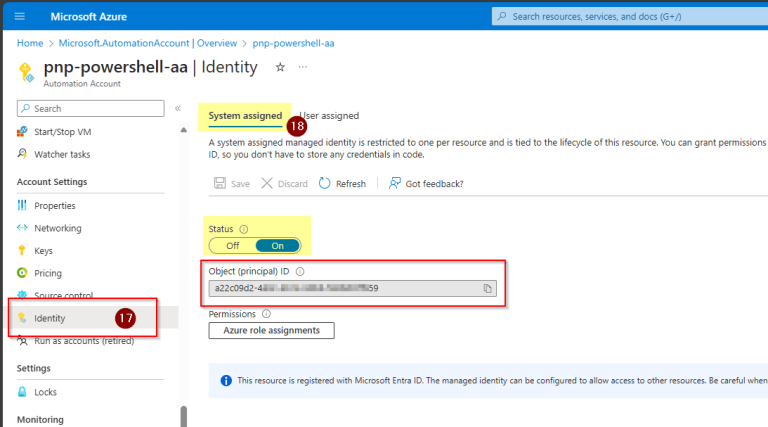Open the Keys settings item
The height and width of the screenshot is (427, 768).
tap(43, 251)
